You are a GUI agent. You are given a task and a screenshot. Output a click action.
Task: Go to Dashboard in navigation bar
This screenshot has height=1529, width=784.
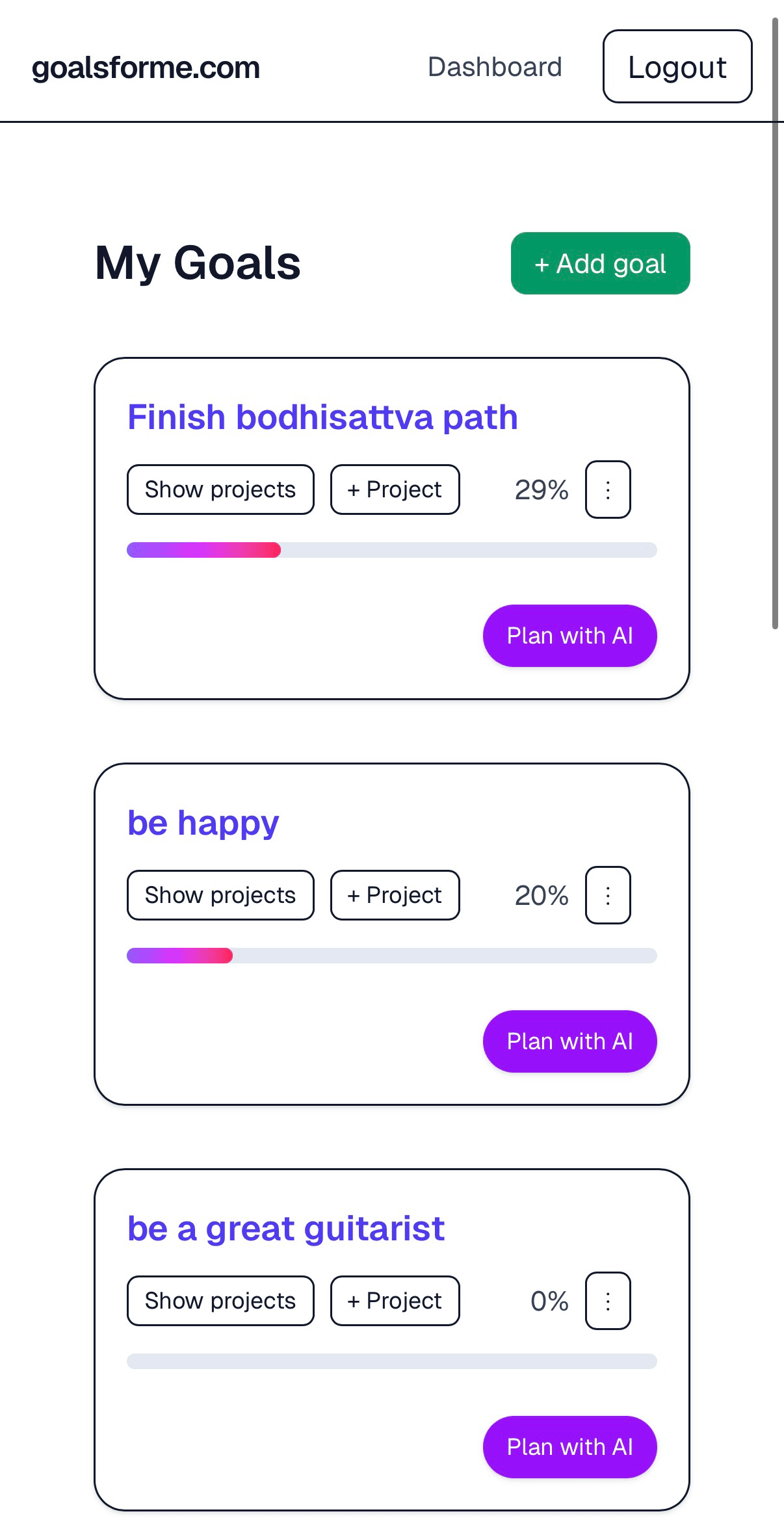[x=495, y=67]
